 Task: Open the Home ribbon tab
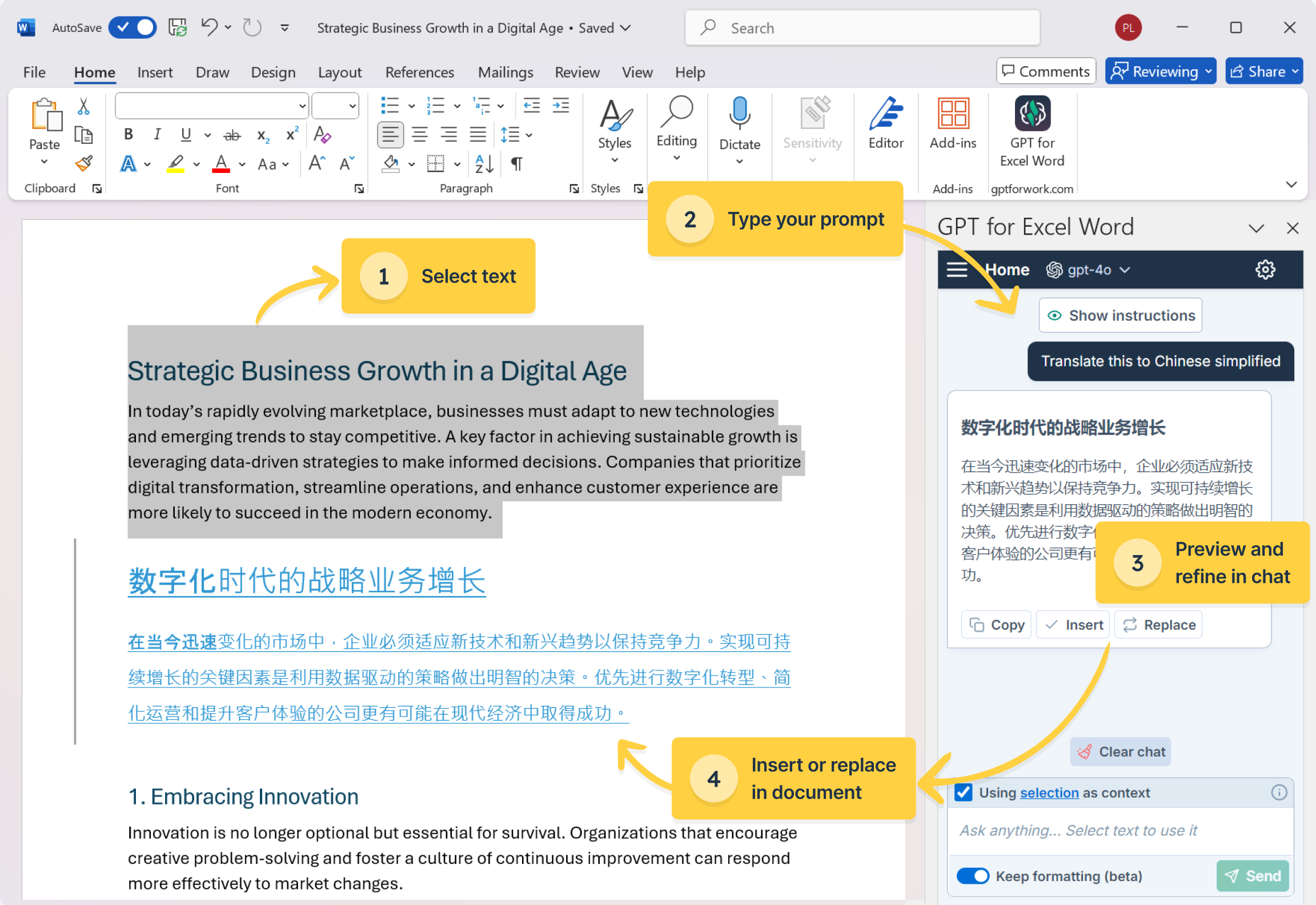[94, 72]
